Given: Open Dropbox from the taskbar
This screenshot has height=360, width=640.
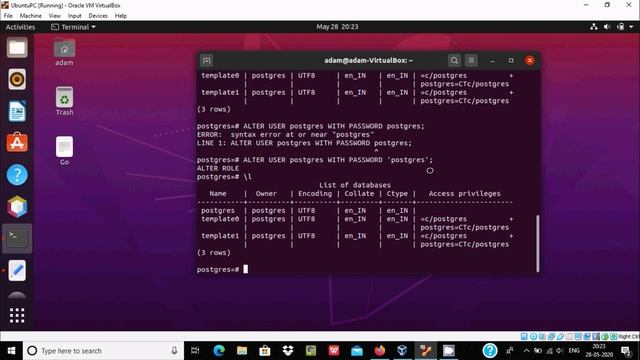Looking at the screenshot, I should tap(288, 351).
